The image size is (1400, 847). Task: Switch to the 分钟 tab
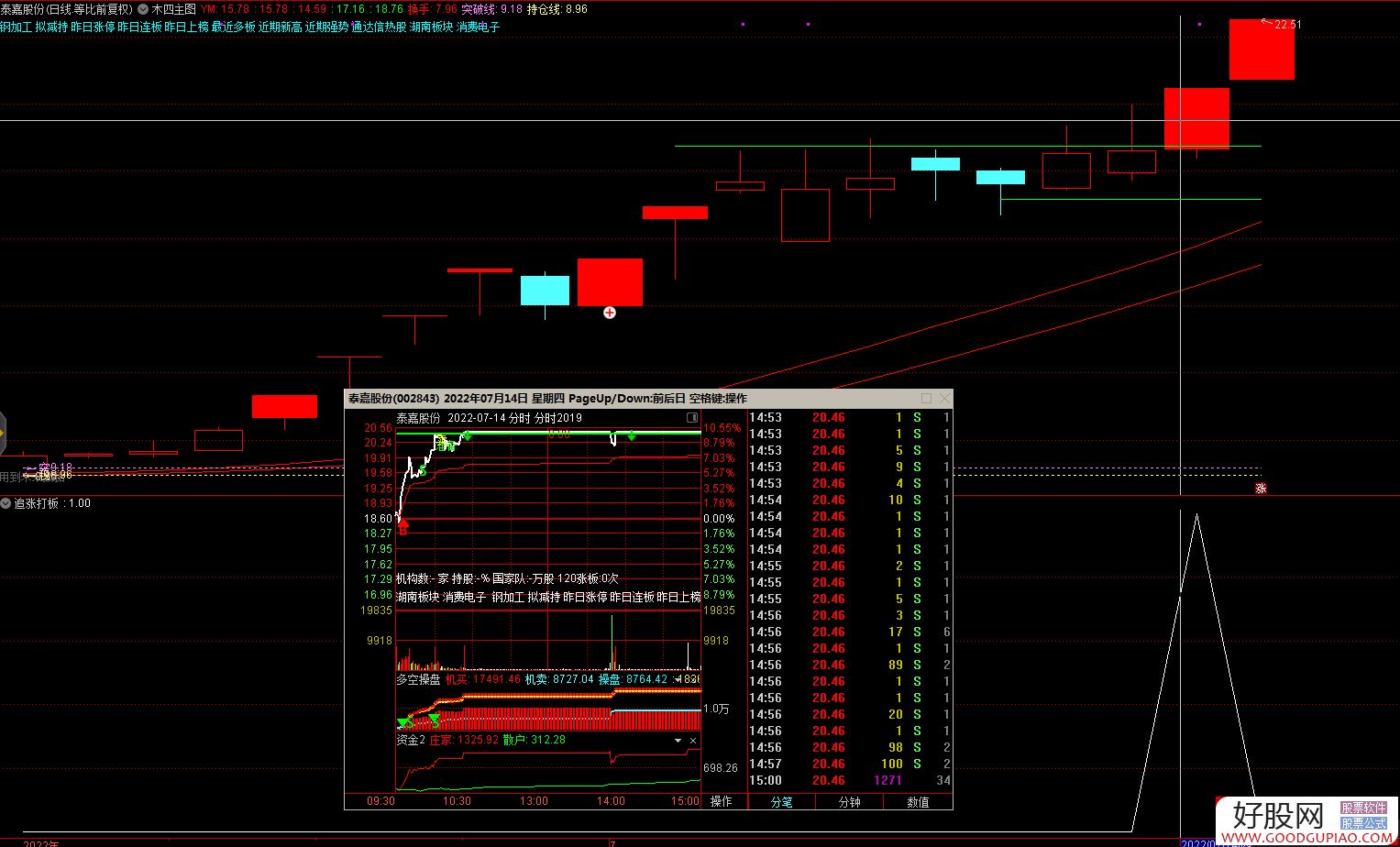coord(849,801)
